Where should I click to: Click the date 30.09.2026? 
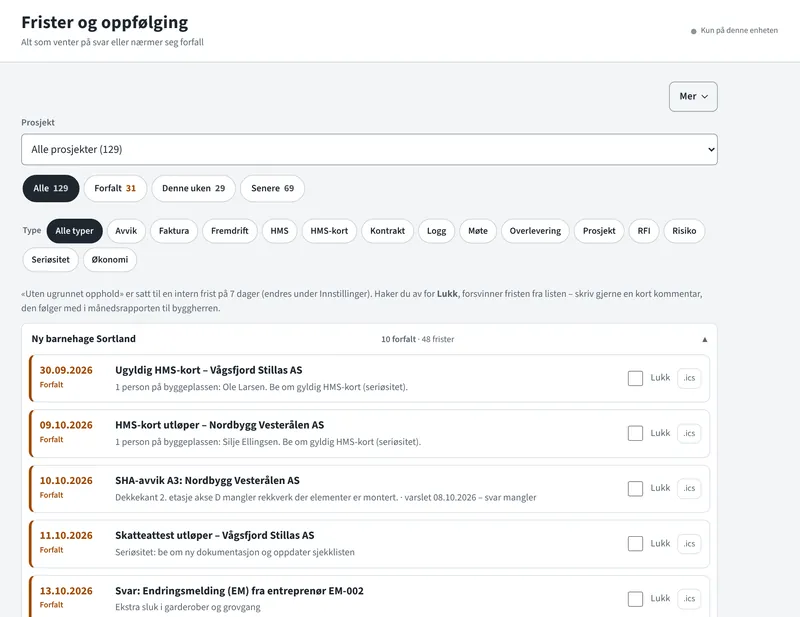(x=66, y=371)
